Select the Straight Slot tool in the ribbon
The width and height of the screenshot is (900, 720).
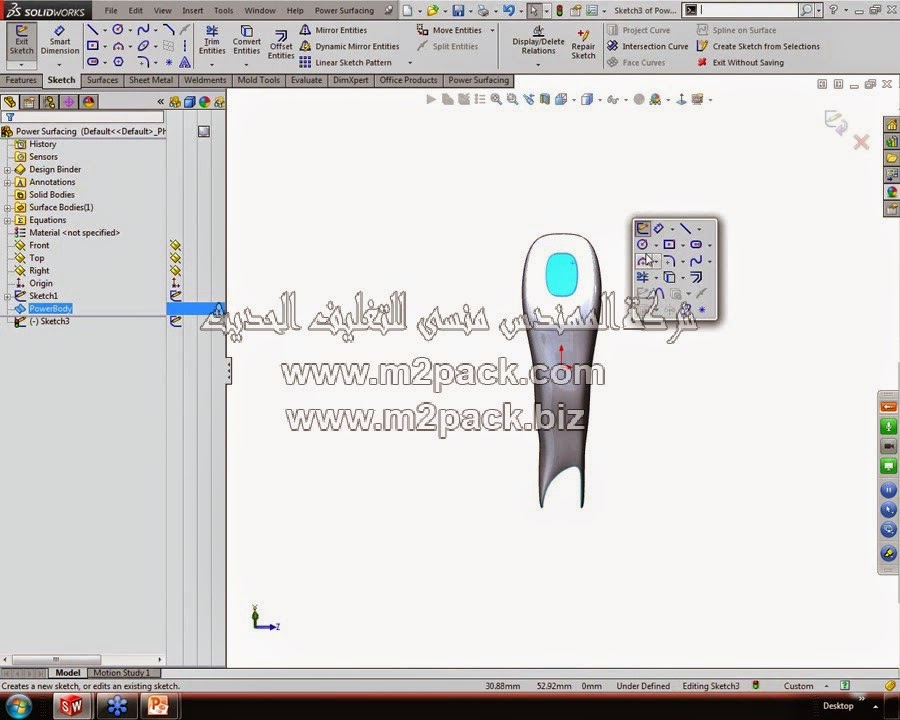coord(92,61)
